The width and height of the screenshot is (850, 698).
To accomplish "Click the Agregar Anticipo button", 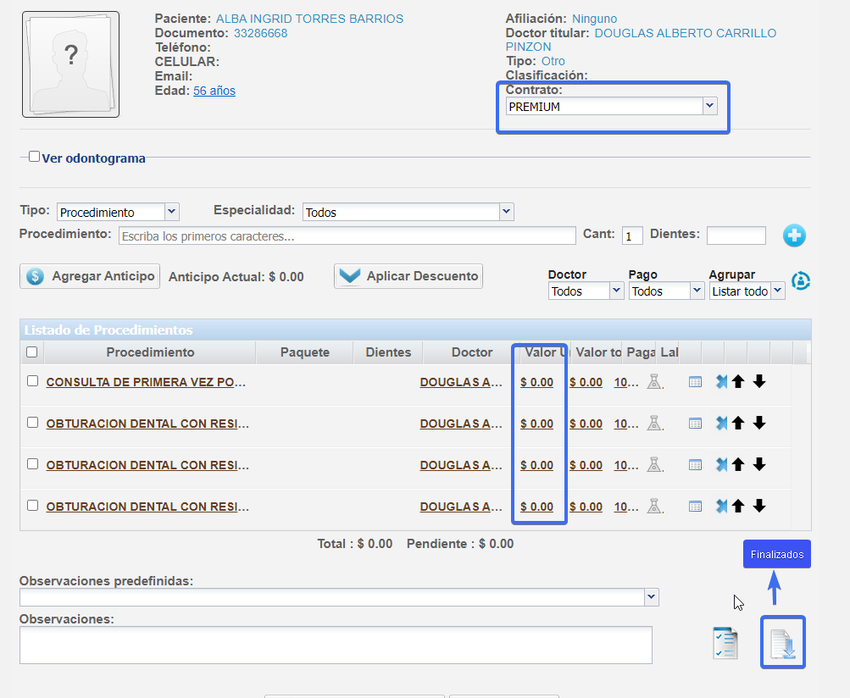I will coord(90,276).
